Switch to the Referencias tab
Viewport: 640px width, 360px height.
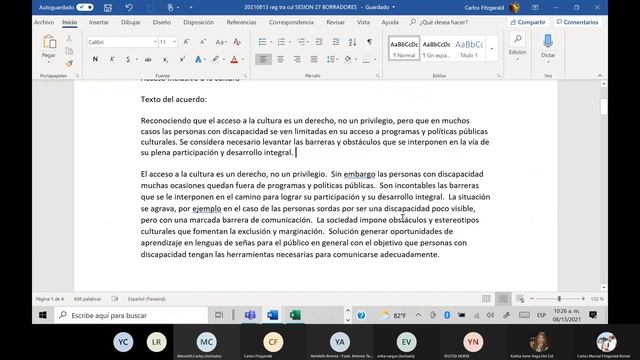coord(241,22)
